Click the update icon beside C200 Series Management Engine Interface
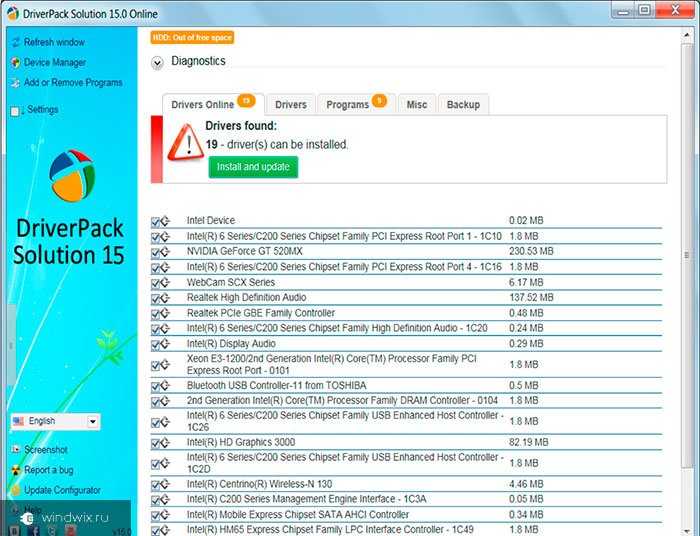Viewport: 700px width, 536px height. tap(165, 499)
